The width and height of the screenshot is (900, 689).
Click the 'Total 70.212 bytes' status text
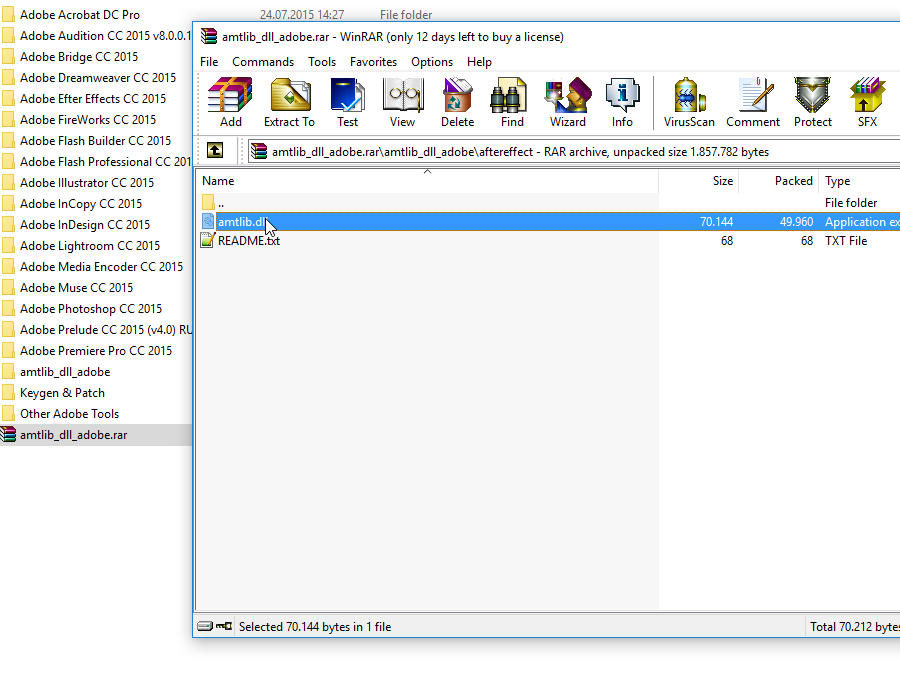coord(855,627)
